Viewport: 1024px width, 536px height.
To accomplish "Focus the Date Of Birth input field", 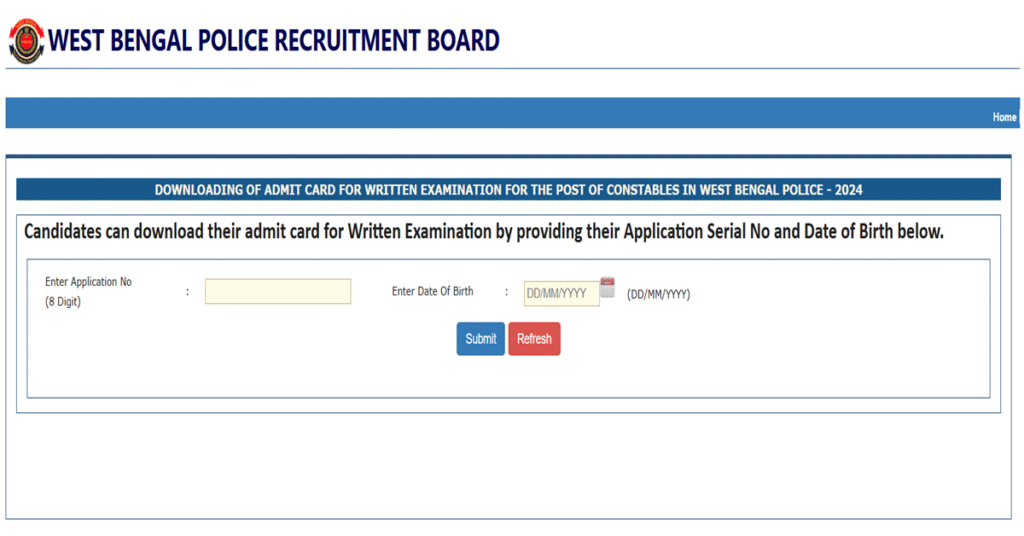I will [x=561, y=293].
